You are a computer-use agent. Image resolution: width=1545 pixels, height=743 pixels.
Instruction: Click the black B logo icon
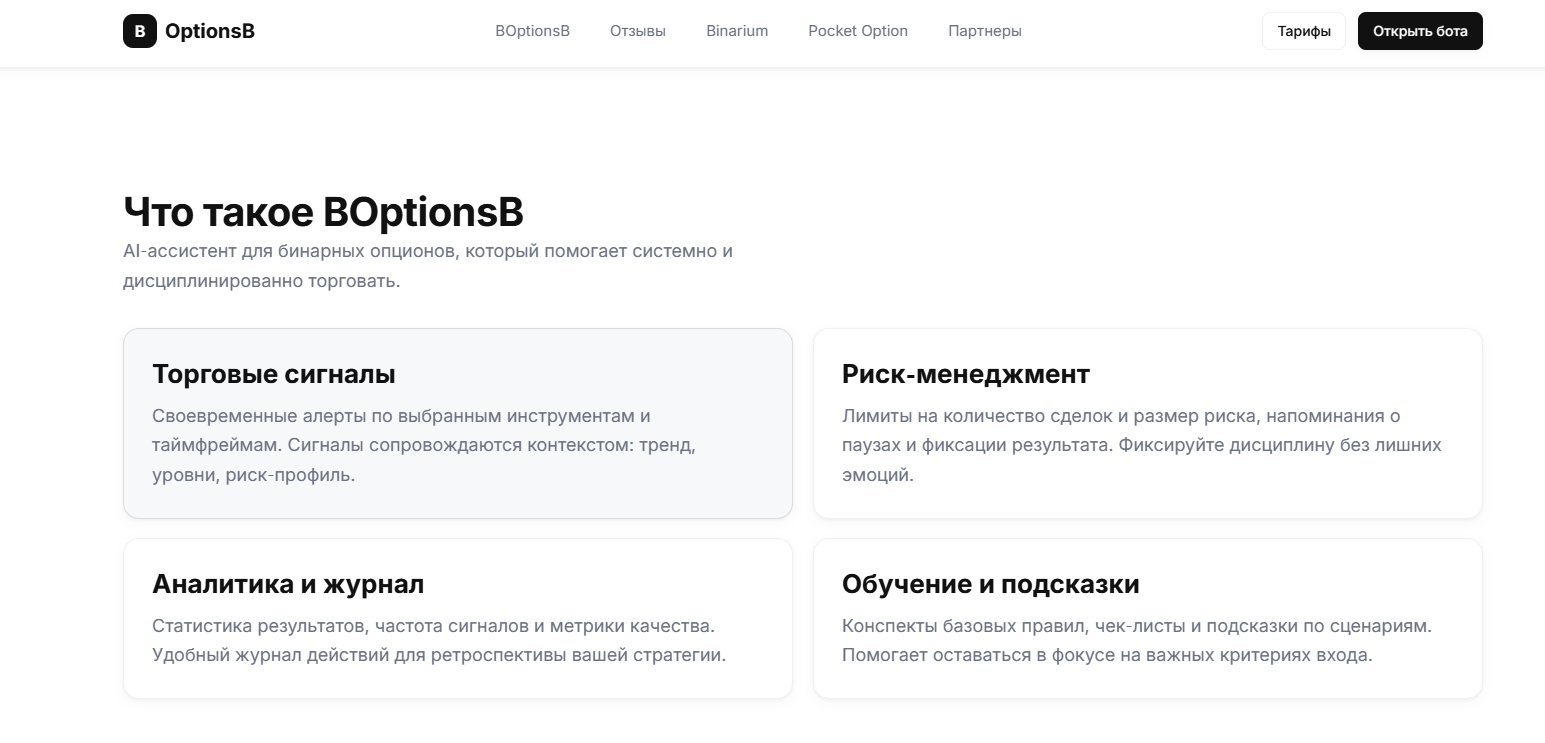tap(139, 31)
